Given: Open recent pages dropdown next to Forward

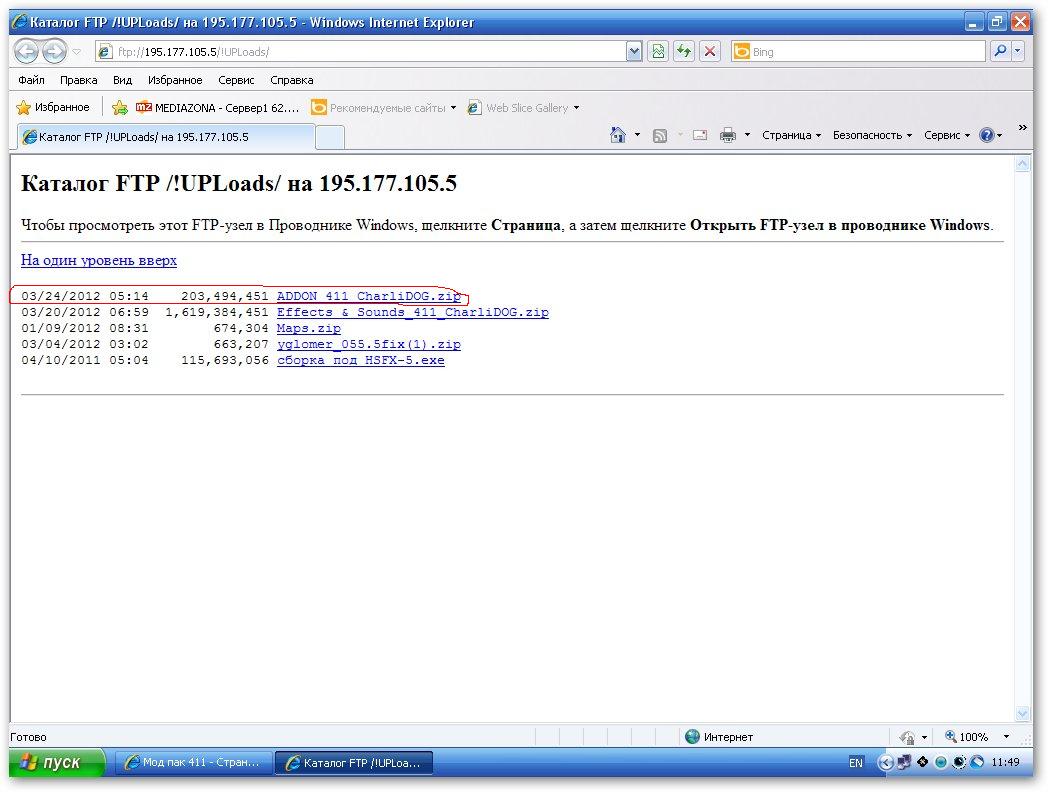Looking at the screenshot, I should coord(77,52).
